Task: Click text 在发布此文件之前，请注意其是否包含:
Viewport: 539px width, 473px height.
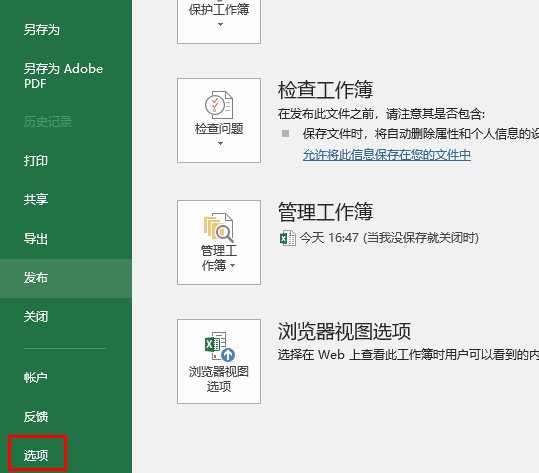Action: [382, 114]
